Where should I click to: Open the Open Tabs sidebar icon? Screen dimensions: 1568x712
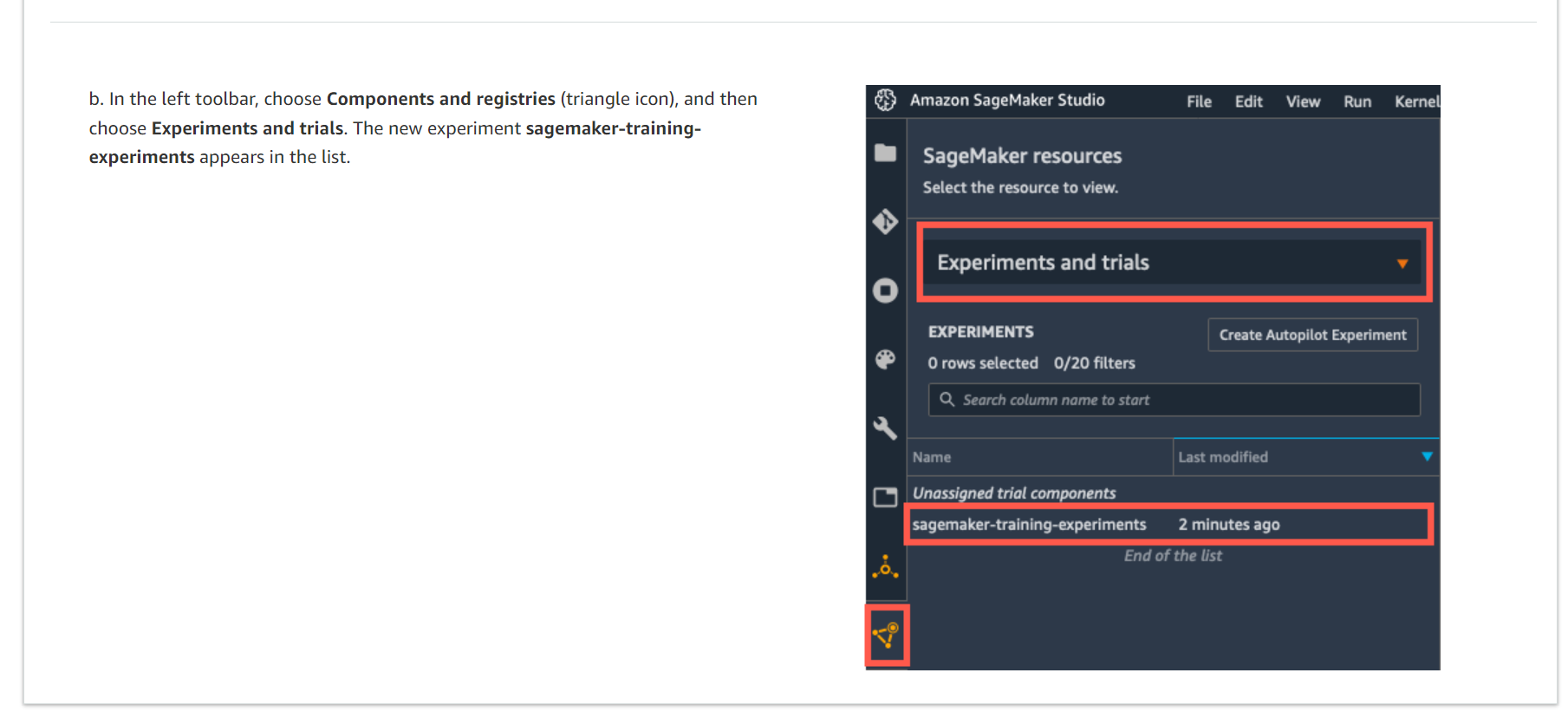885,497
